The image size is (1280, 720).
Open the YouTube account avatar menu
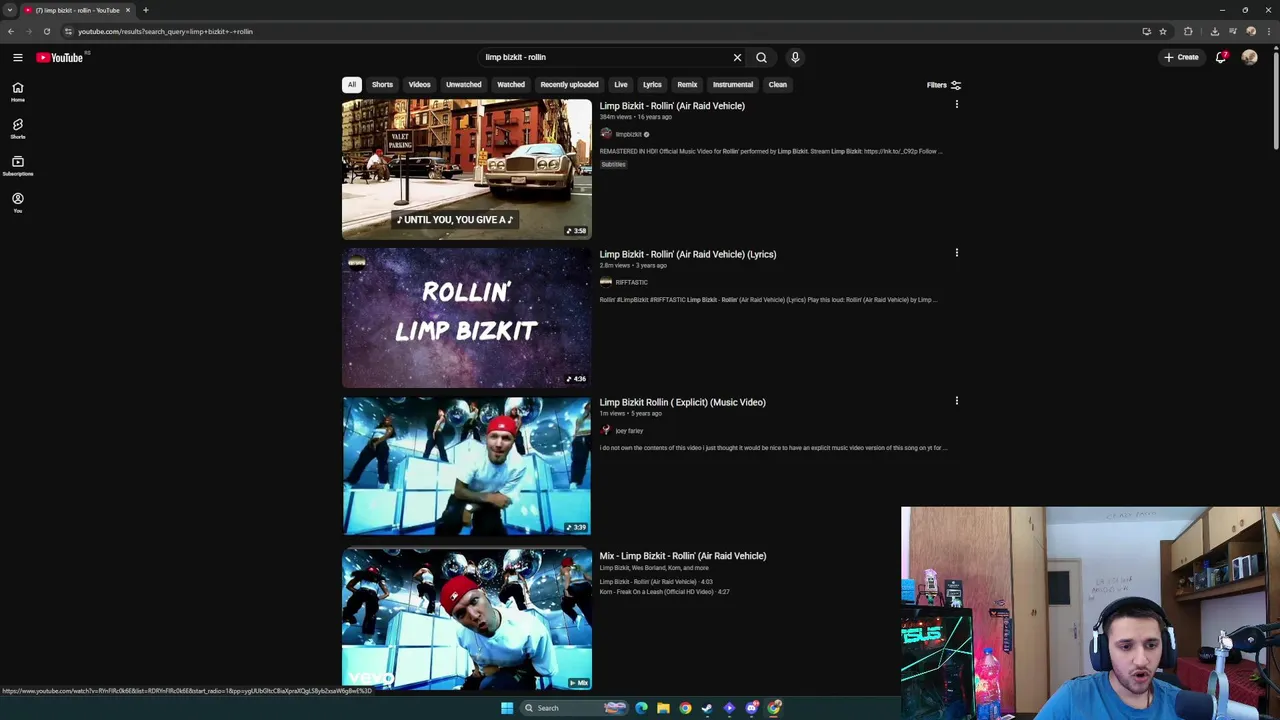[x=1249, y=57]
